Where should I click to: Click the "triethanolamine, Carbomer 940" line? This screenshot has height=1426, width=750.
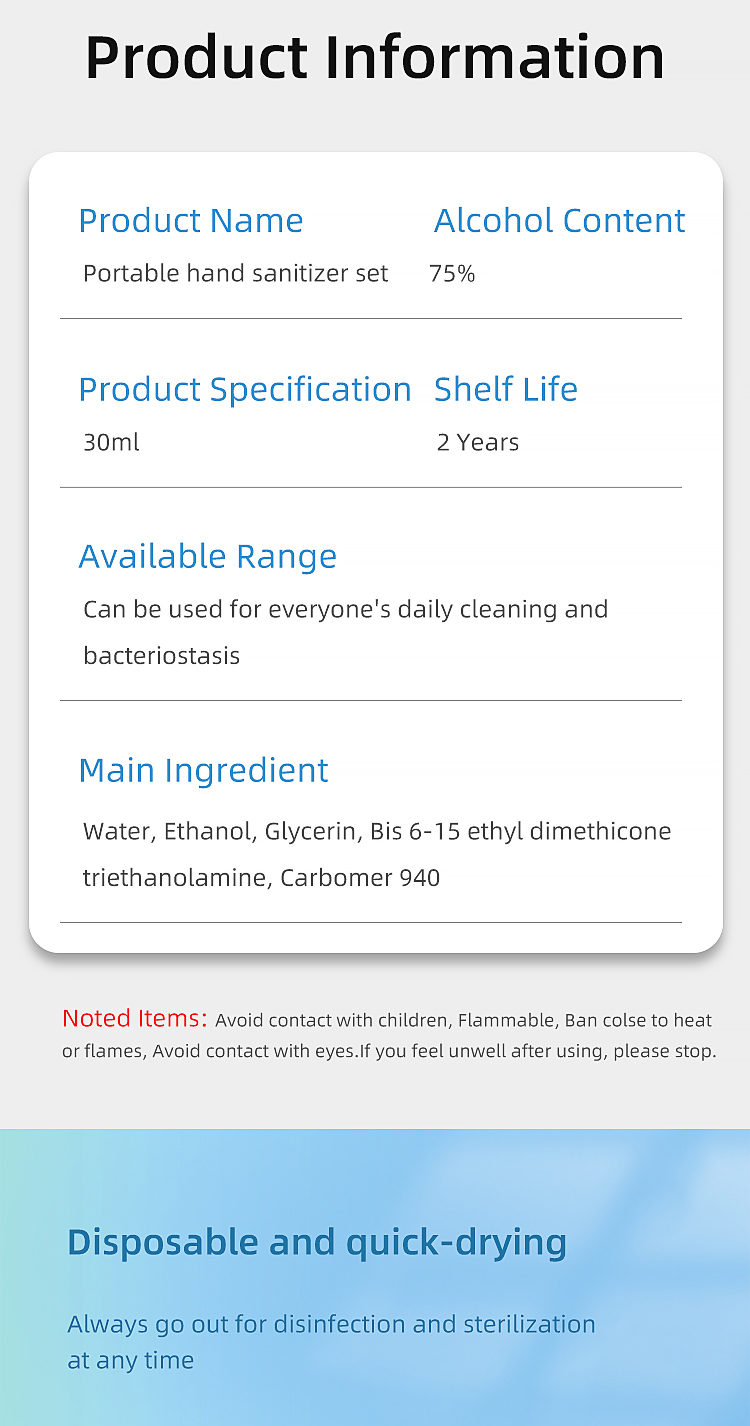click(x=262, y=878)
